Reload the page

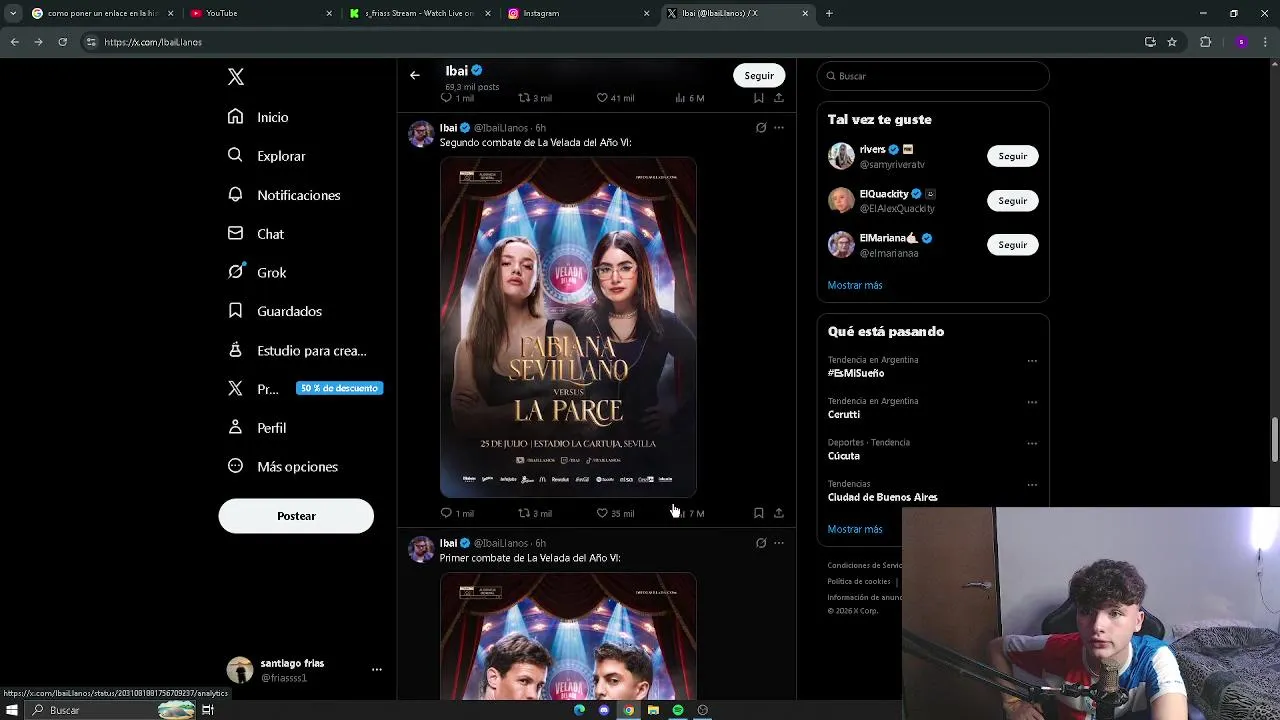pyautogui.click(x=62, y=42)
